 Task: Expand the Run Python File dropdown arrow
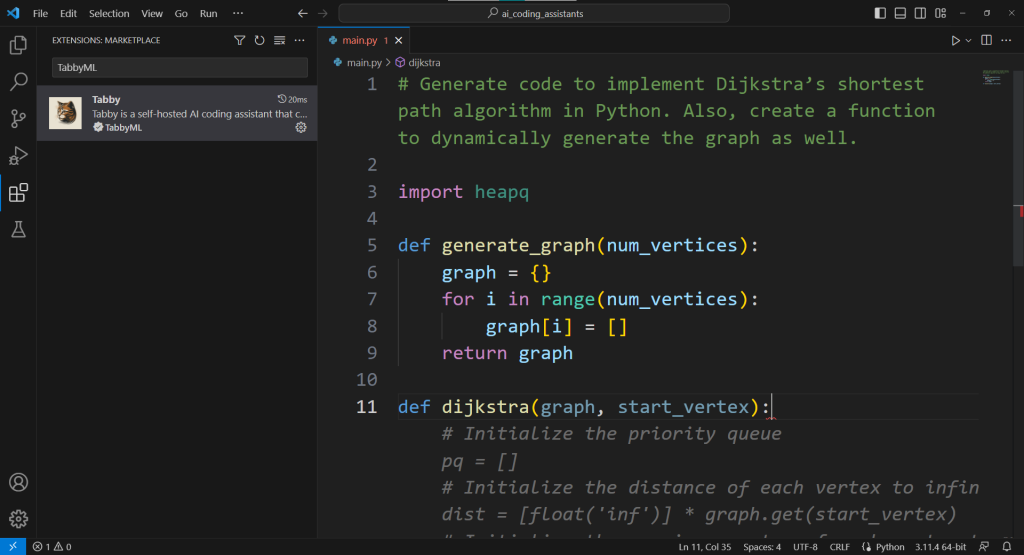[x=969, y=41]
